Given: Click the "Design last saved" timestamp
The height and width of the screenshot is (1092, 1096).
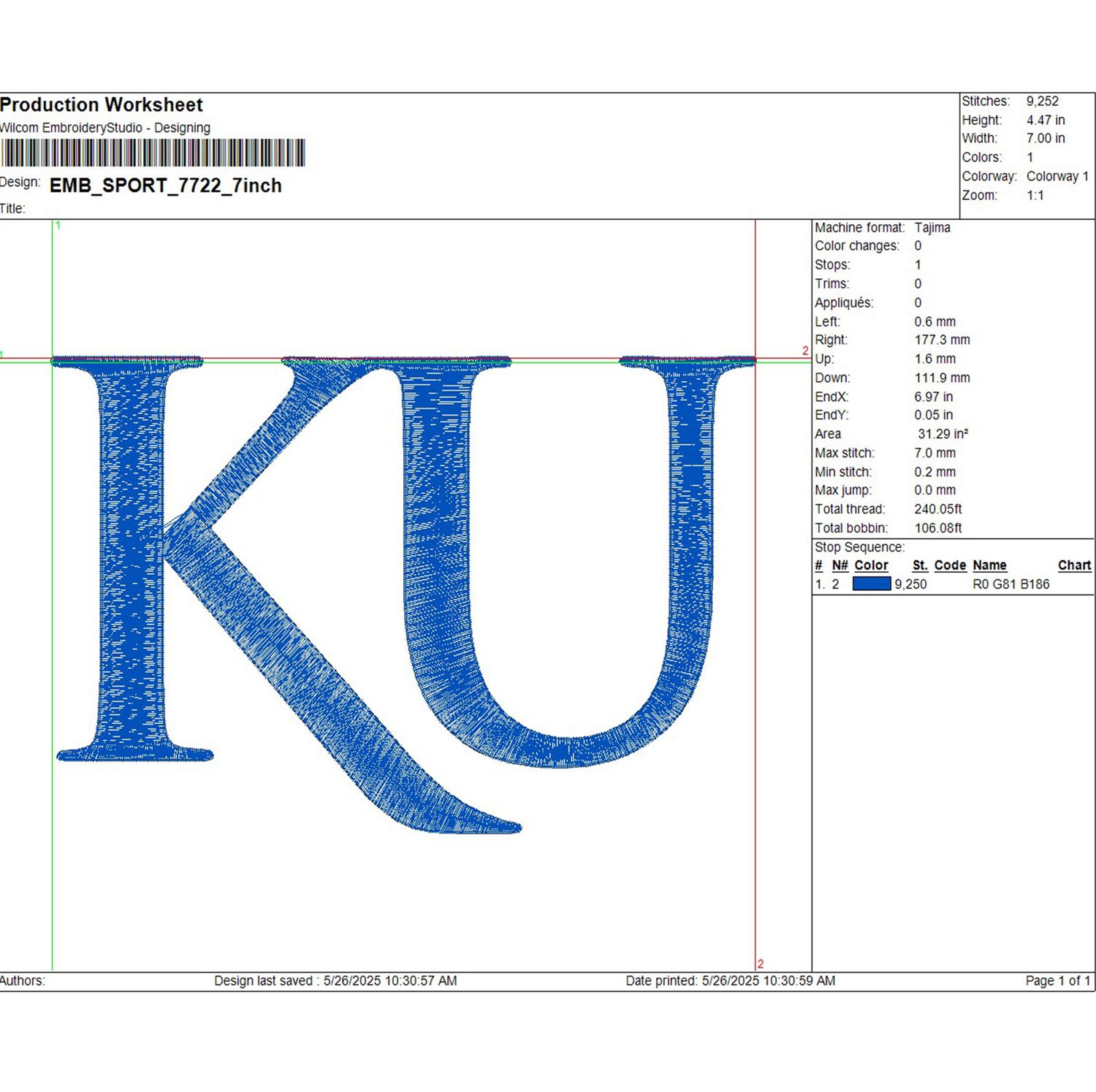Looking at the screenshot, I should tap(335, 981).
